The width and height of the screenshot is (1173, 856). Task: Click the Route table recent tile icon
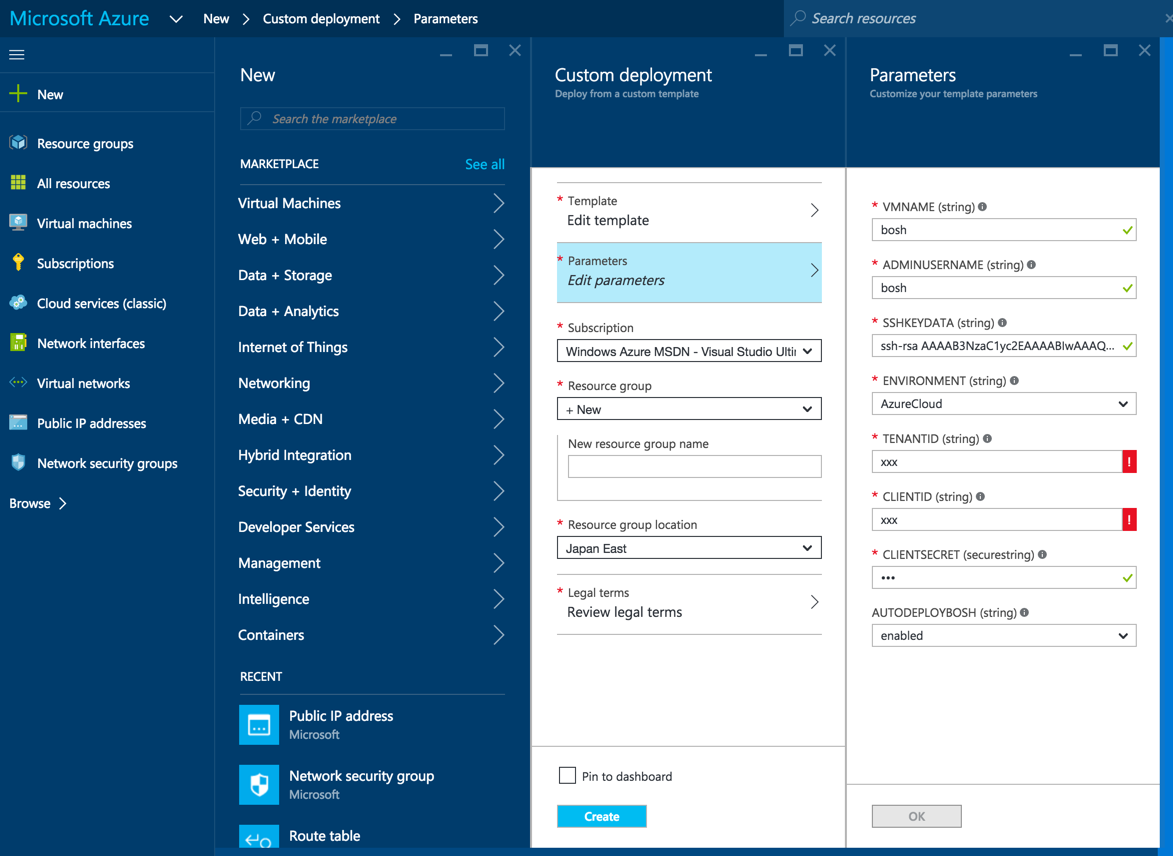(259, 837)
